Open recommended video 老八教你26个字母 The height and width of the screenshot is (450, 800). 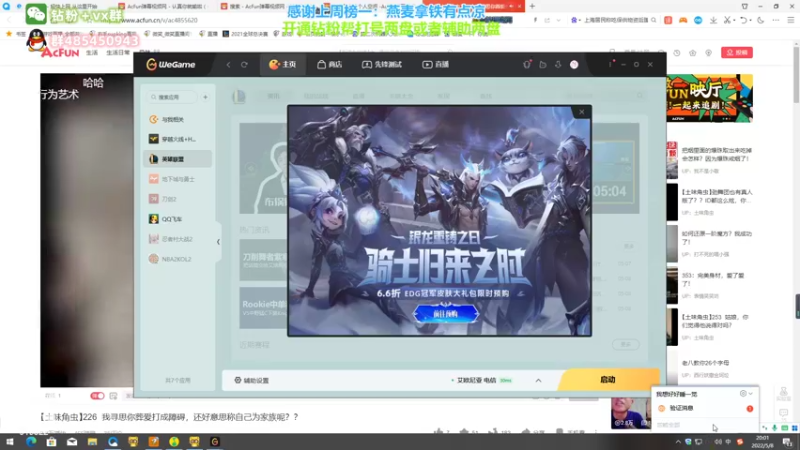pyautogui.click(x=705, y=363)
